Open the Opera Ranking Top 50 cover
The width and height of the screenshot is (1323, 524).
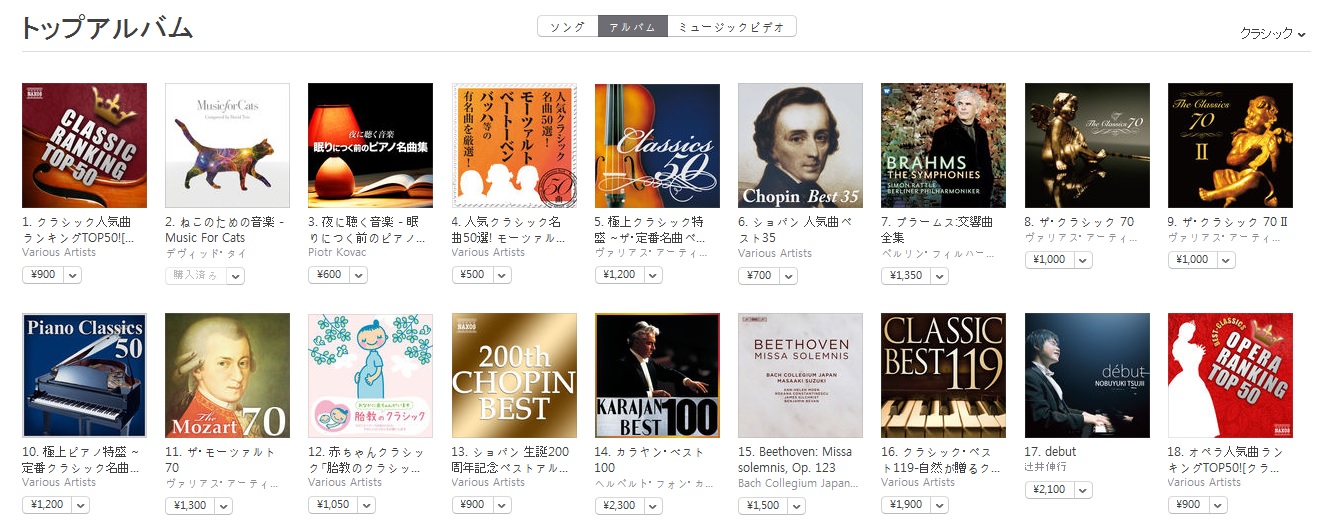coord(1230,376)
